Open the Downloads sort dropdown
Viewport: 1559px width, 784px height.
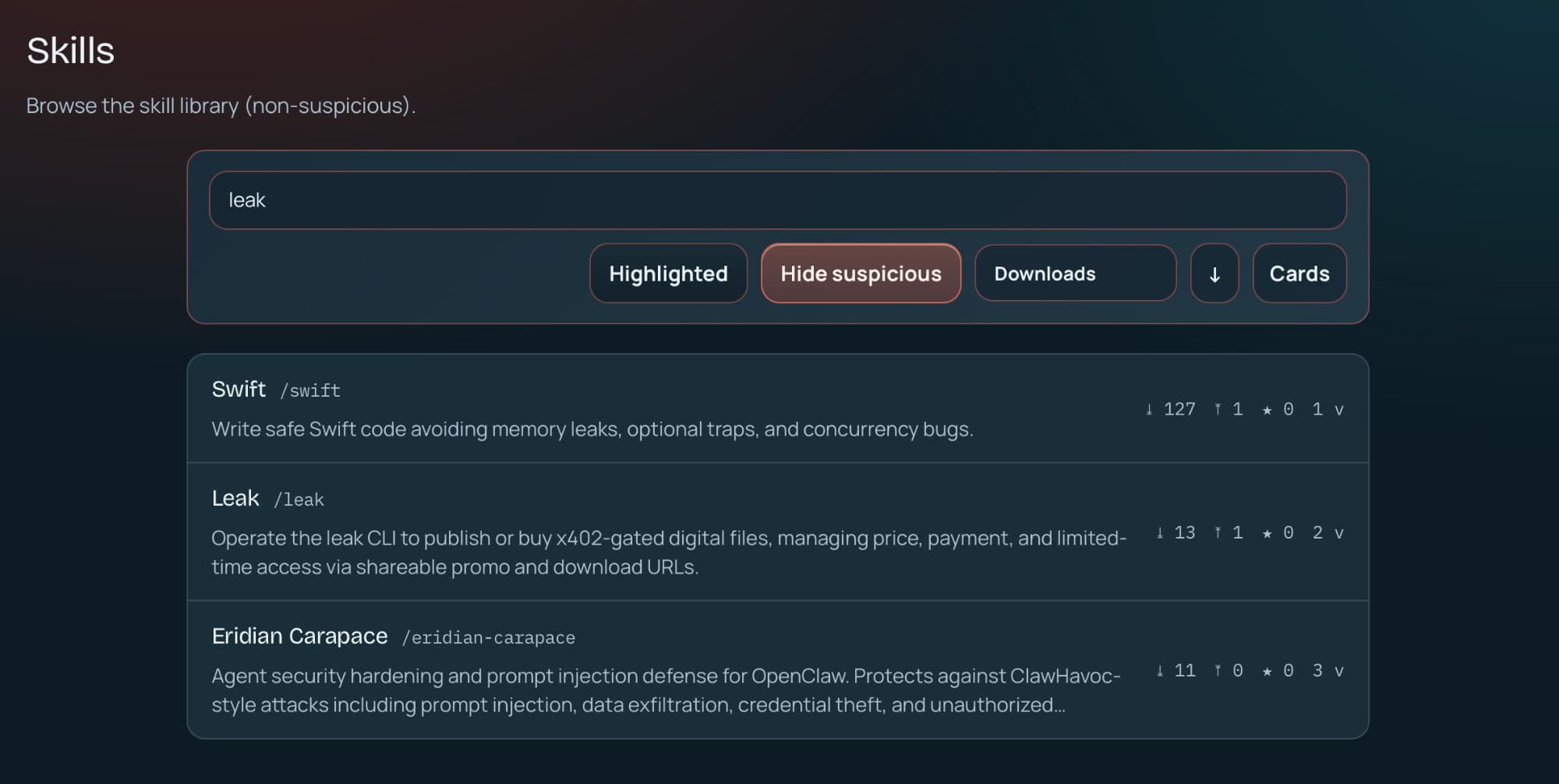point(1075,274)
